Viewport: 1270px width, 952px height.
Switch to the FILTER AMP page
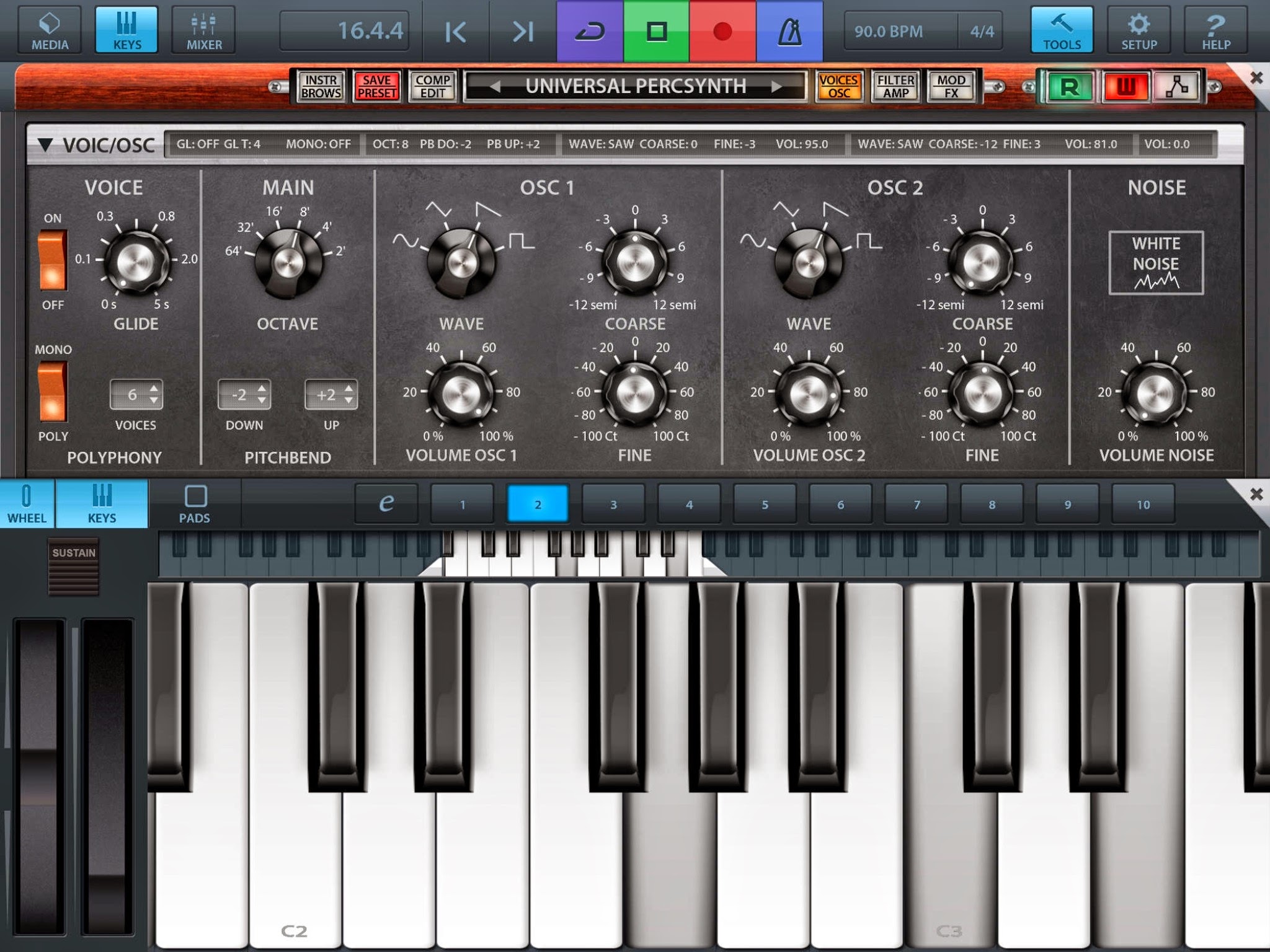click(895, 87)
